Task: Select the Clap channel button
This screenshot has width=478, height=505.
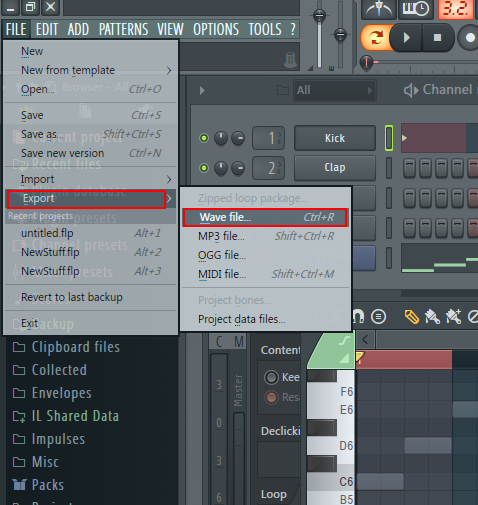Action: point(335,168)
